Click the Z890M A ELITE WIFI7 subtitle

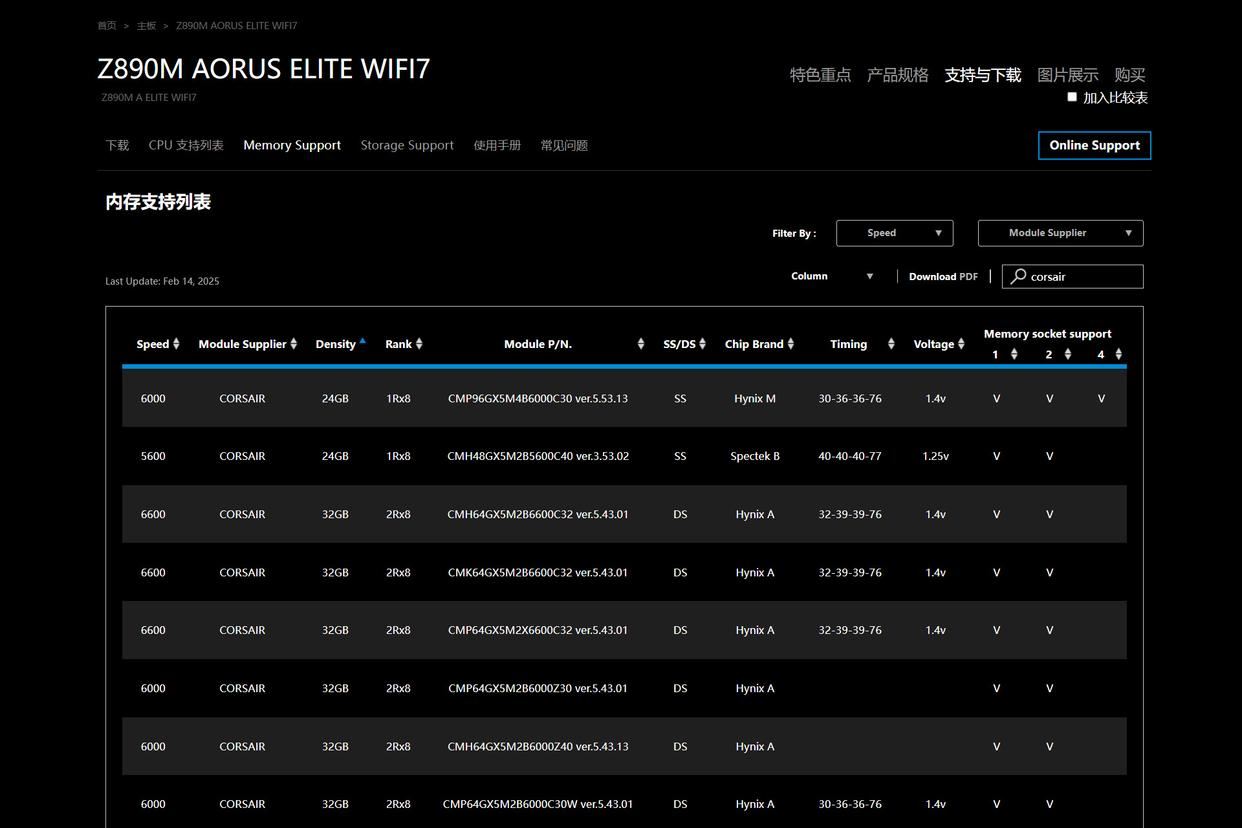coord(149,97)
